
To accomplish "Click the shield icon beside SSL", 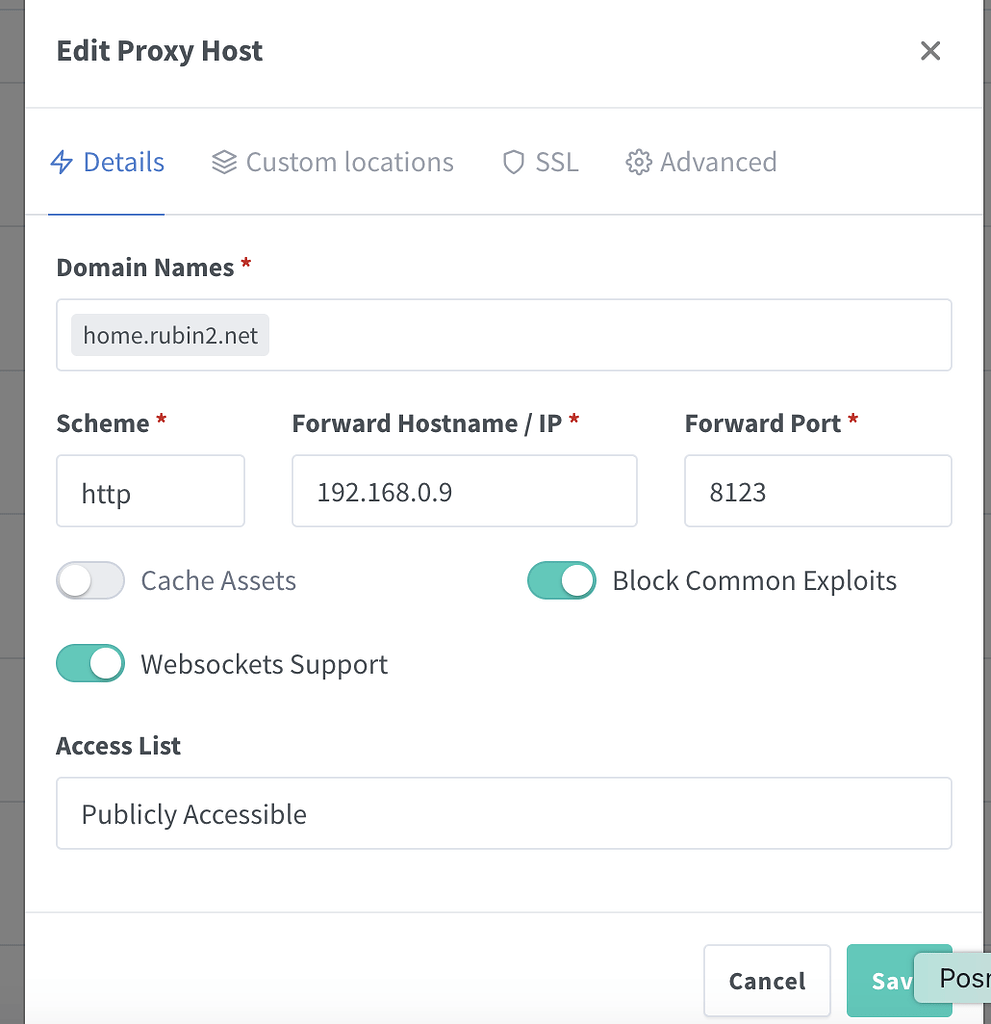I will coord(513,162).
